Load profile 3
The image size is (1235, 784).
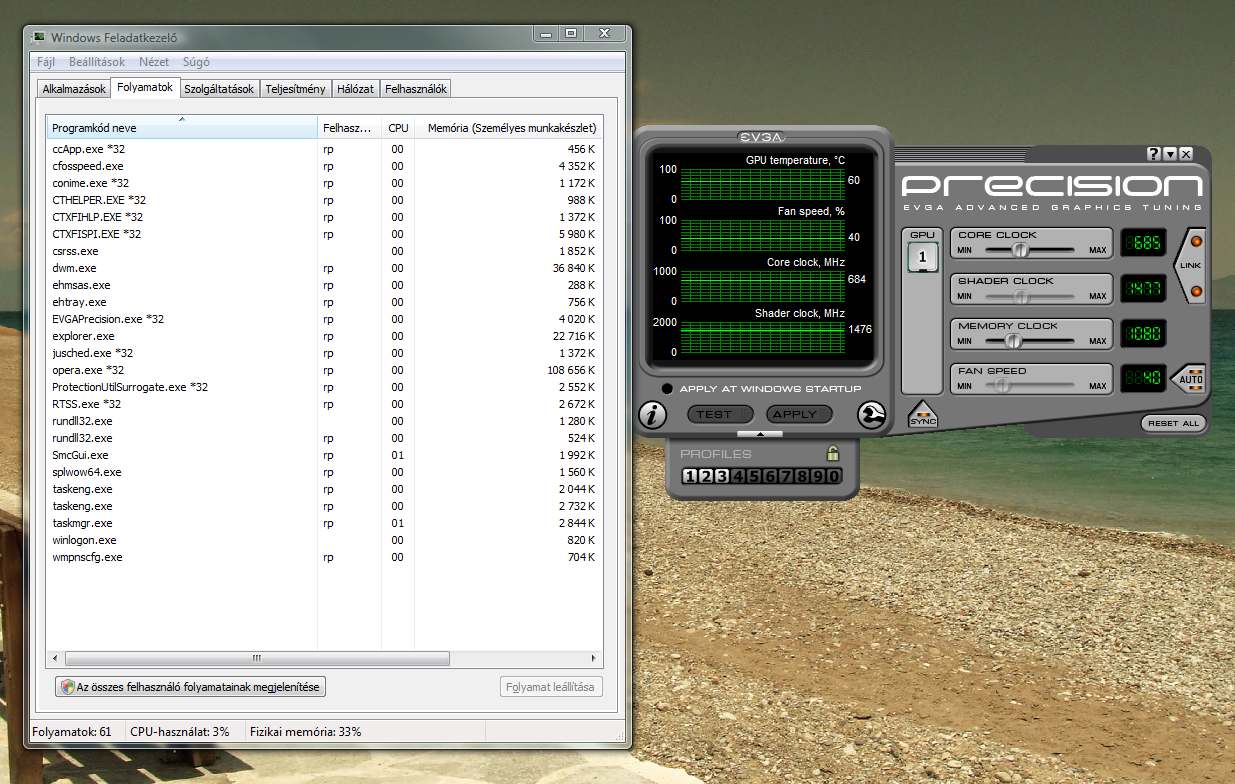coord(722,476)
